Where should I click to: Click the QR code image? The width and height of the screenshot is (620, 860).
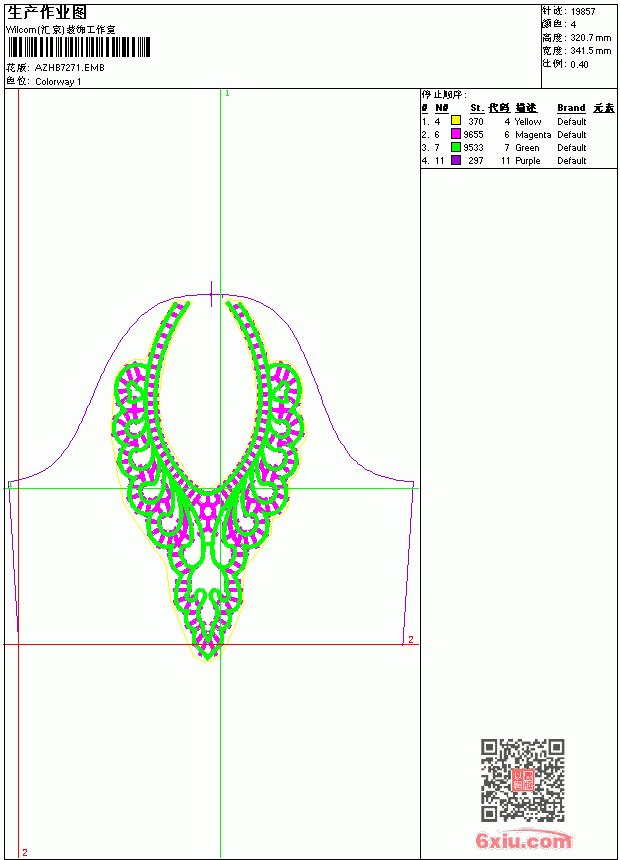coord(523,780)
